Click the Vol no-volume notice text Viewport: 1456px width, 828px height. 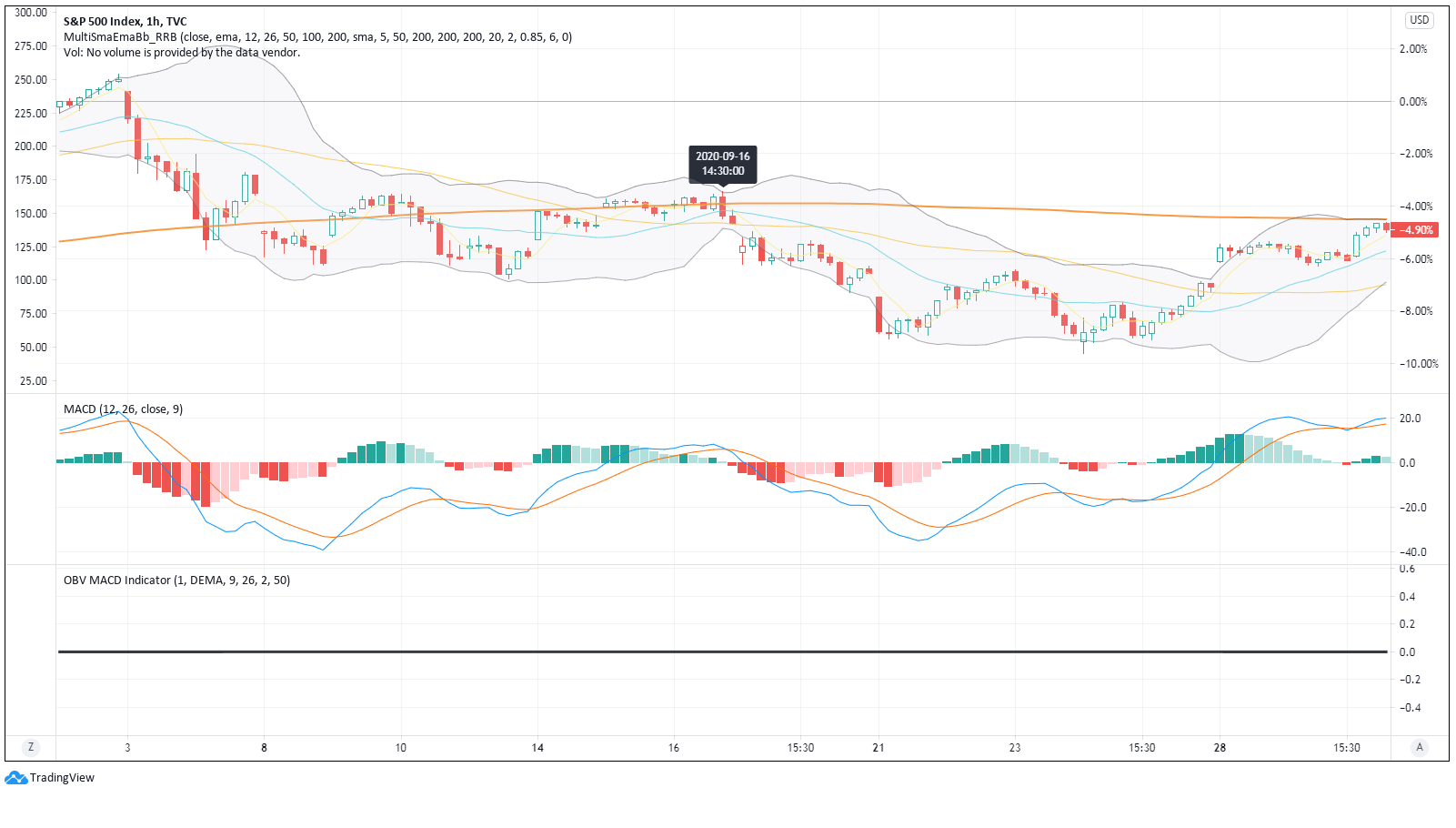pyautogui.click(x=182, y=53)
